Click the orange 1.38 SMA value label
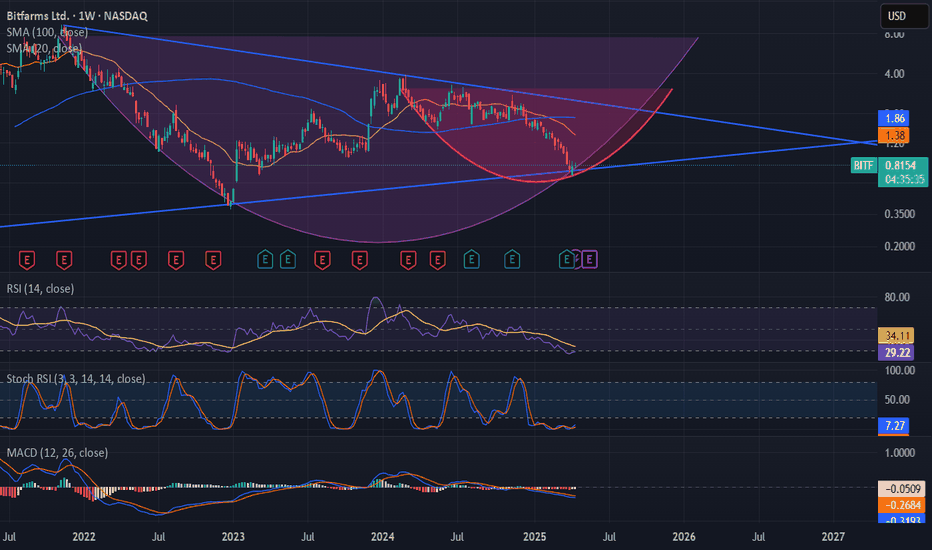 [x=893, y=135]
